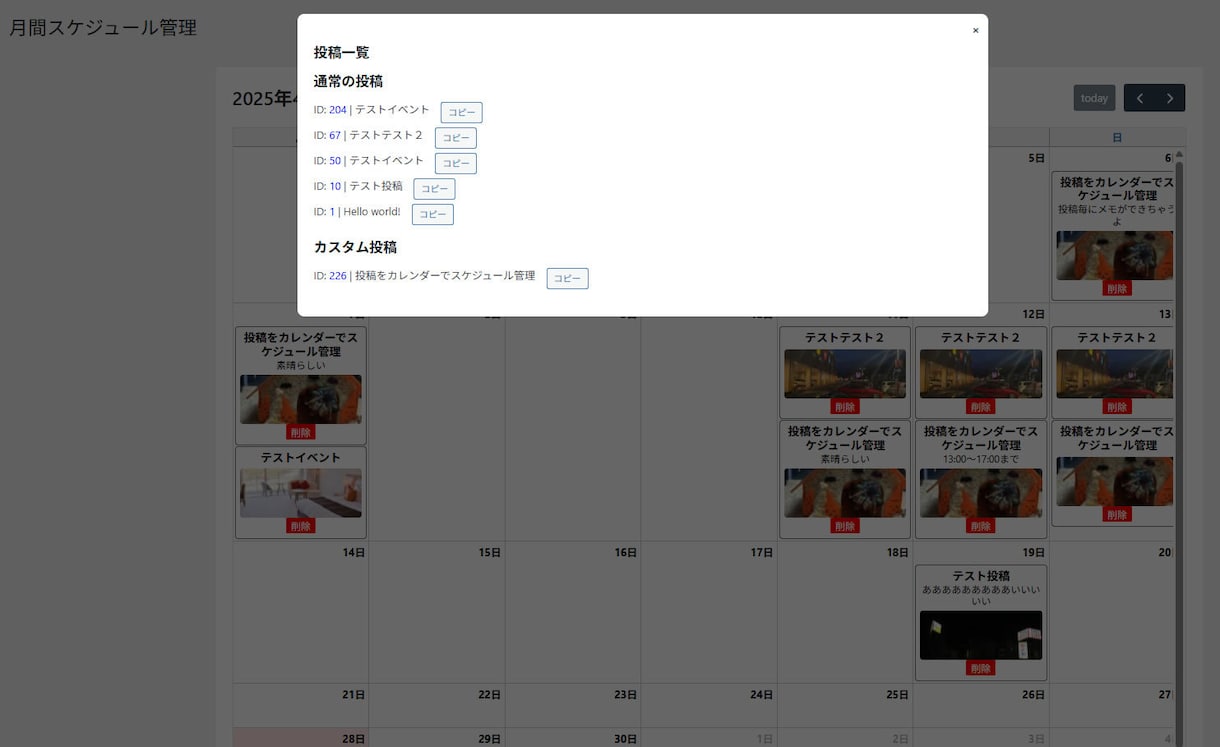This screenshot has height=747, width=1220.
Task: Copy the Hello world! post
Action: pyautogui.click(x=432, y=214)
